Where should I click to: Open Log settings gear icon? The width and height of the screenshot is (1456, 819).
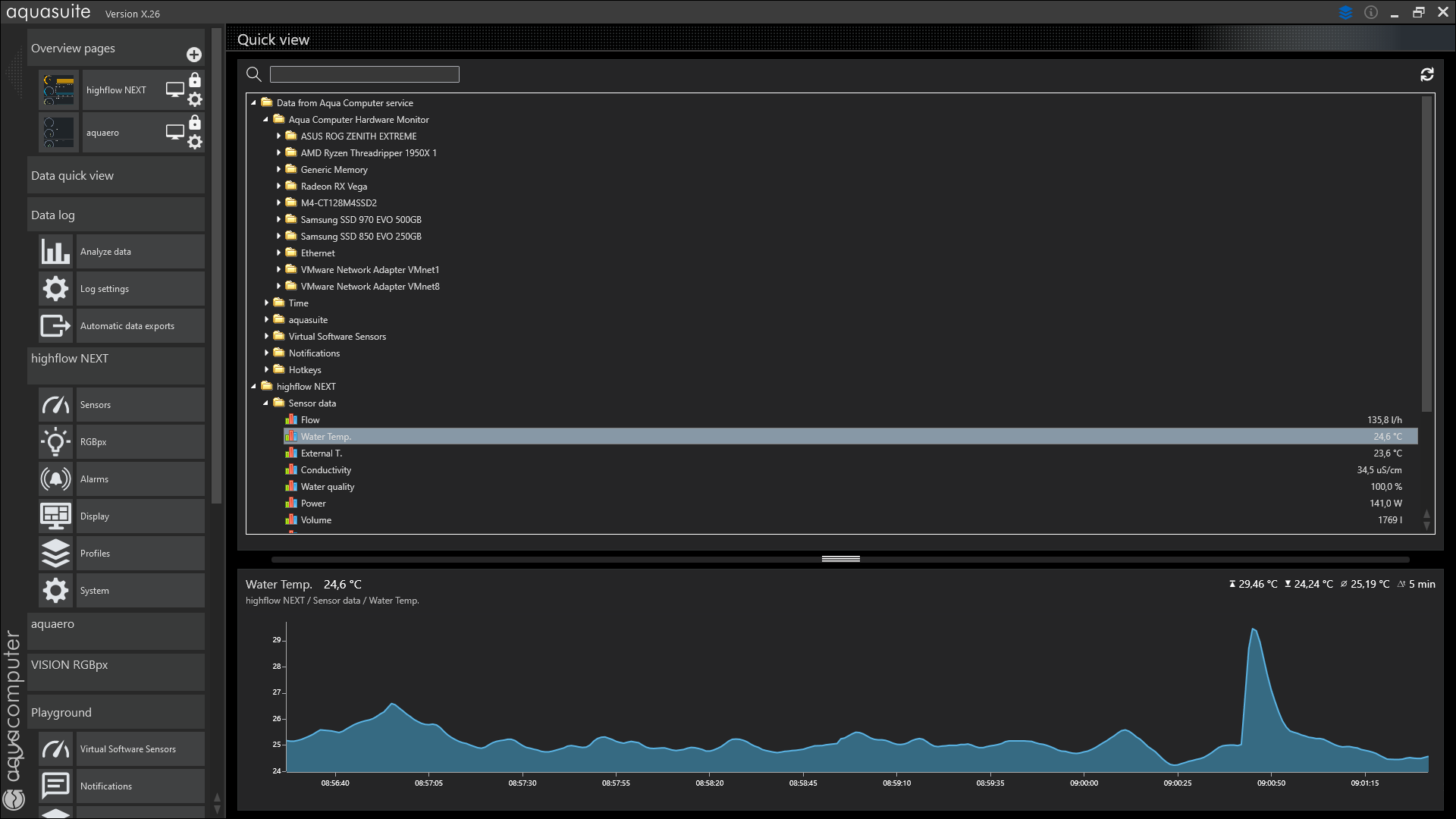click(55, 288)
